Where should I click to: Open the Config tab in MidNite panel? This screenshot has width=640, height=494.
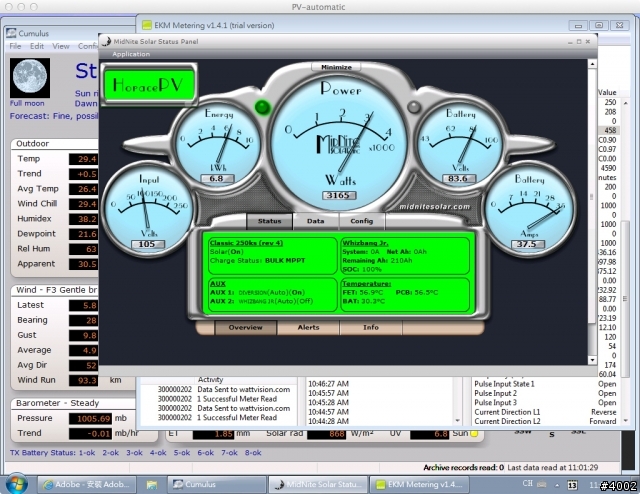click(x=362, y=221)
